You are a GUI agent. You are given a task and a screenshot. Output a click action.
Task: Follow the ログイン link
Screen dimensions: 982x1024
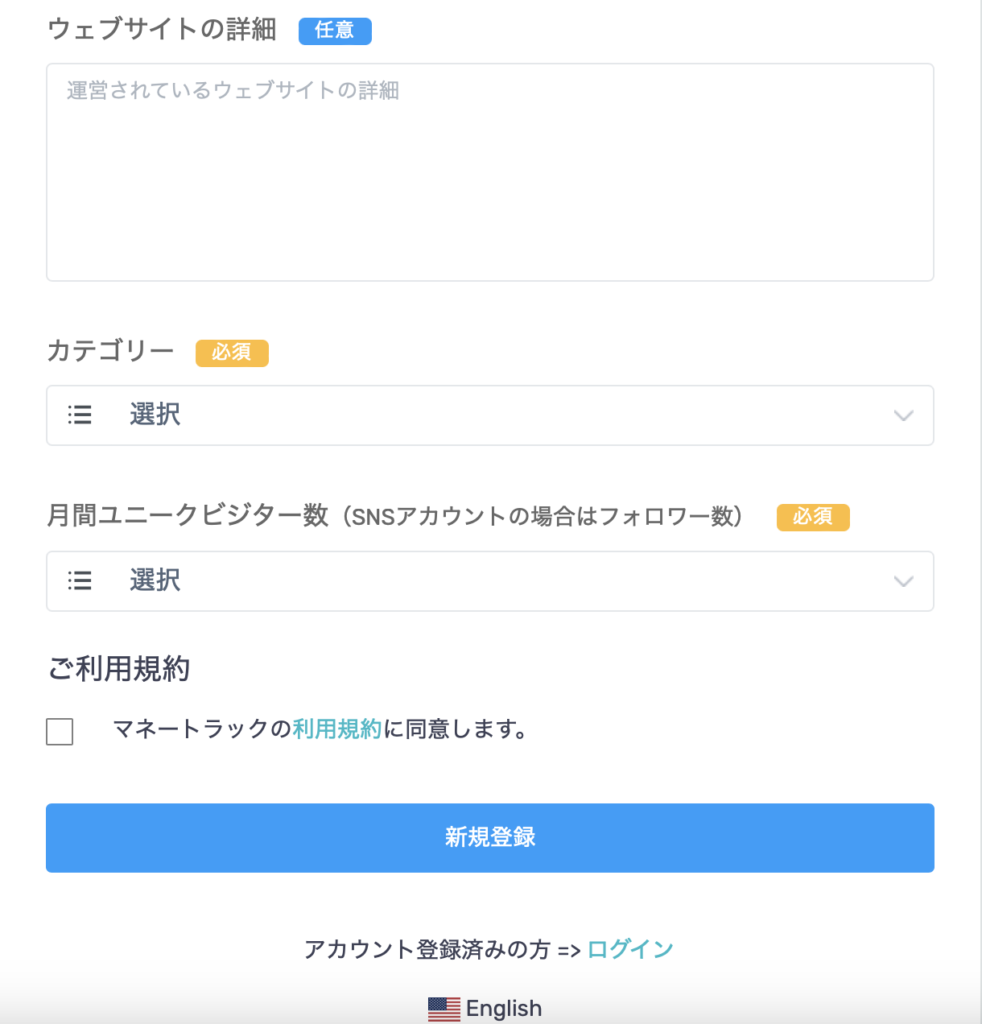[630, 949]
